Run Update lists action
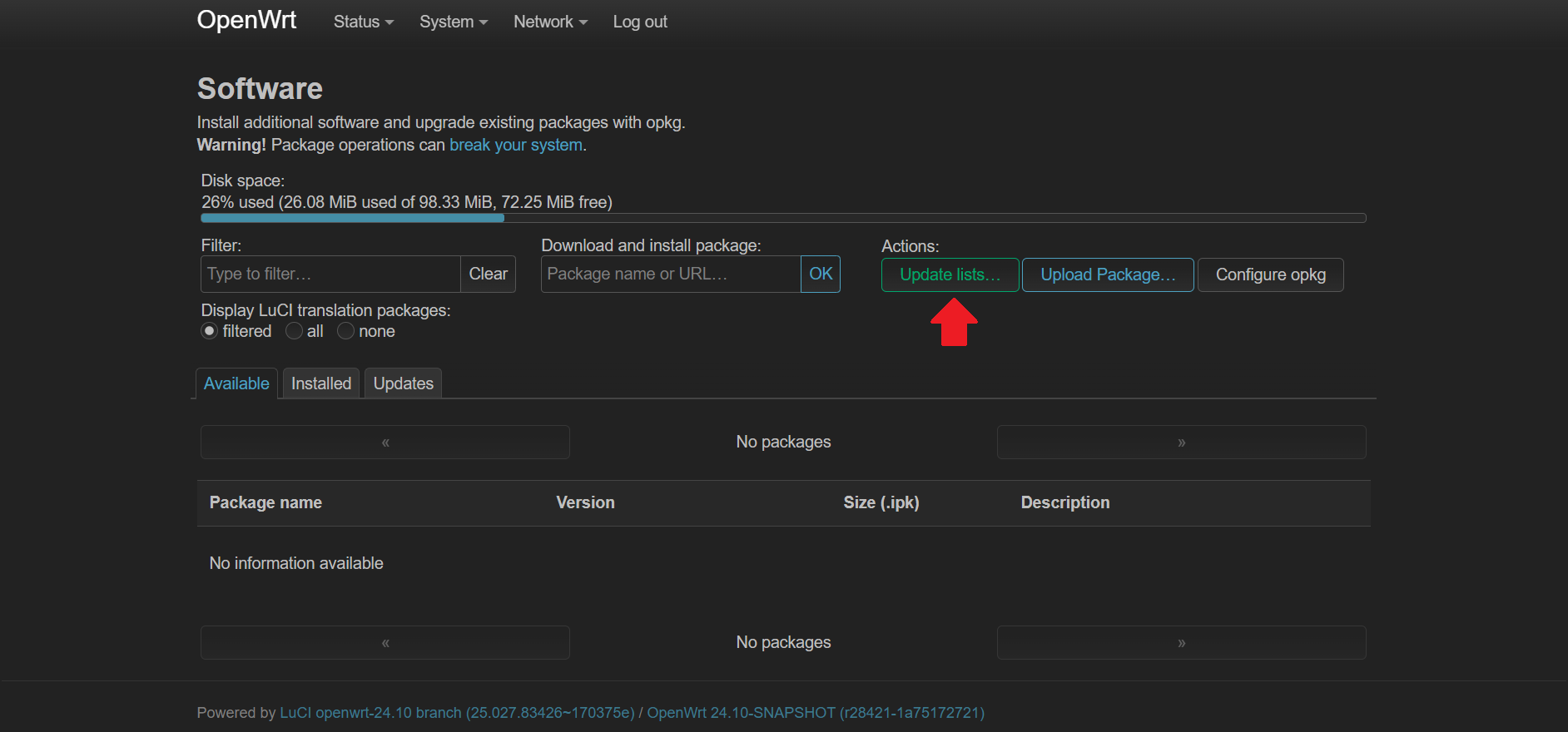The width and height of the screenshot is (1568, 732). 950,274
